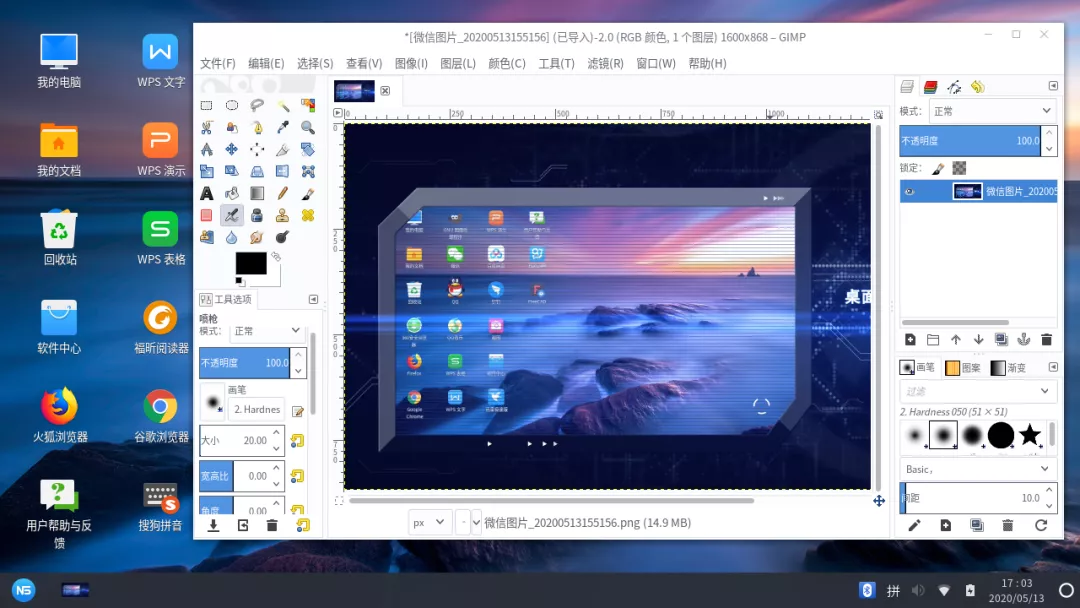Select the Measure compass tool

[206, 149]
